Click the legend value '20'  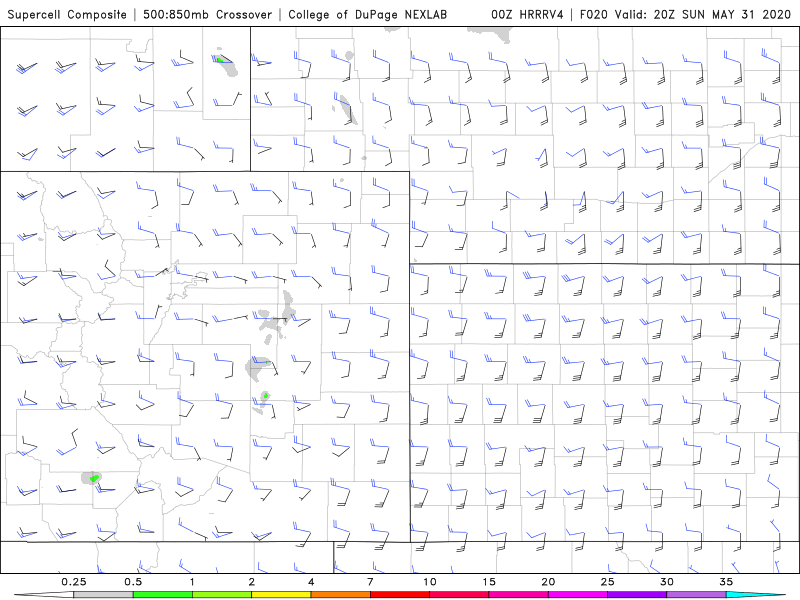[548, 582]
